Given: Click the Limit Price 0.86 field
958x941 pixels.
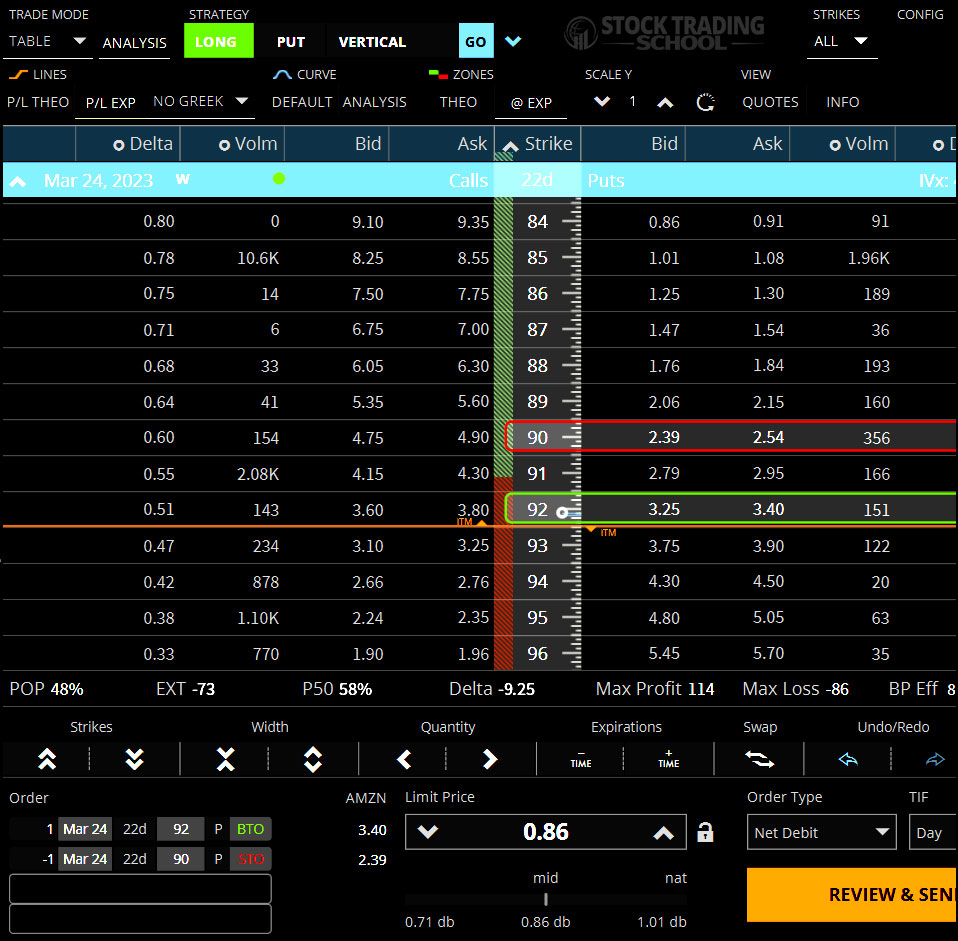Looking at the screenshot, I should [546, 832].
